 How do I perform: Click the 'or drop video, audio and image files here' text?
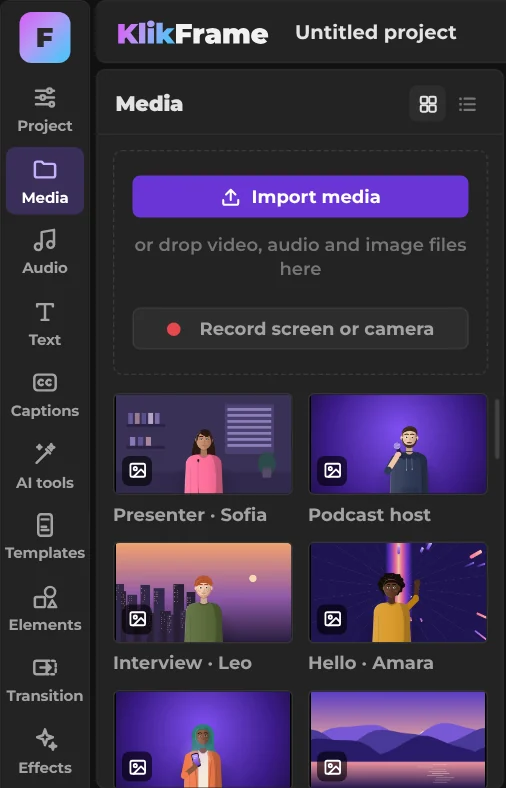click(300, 257)
